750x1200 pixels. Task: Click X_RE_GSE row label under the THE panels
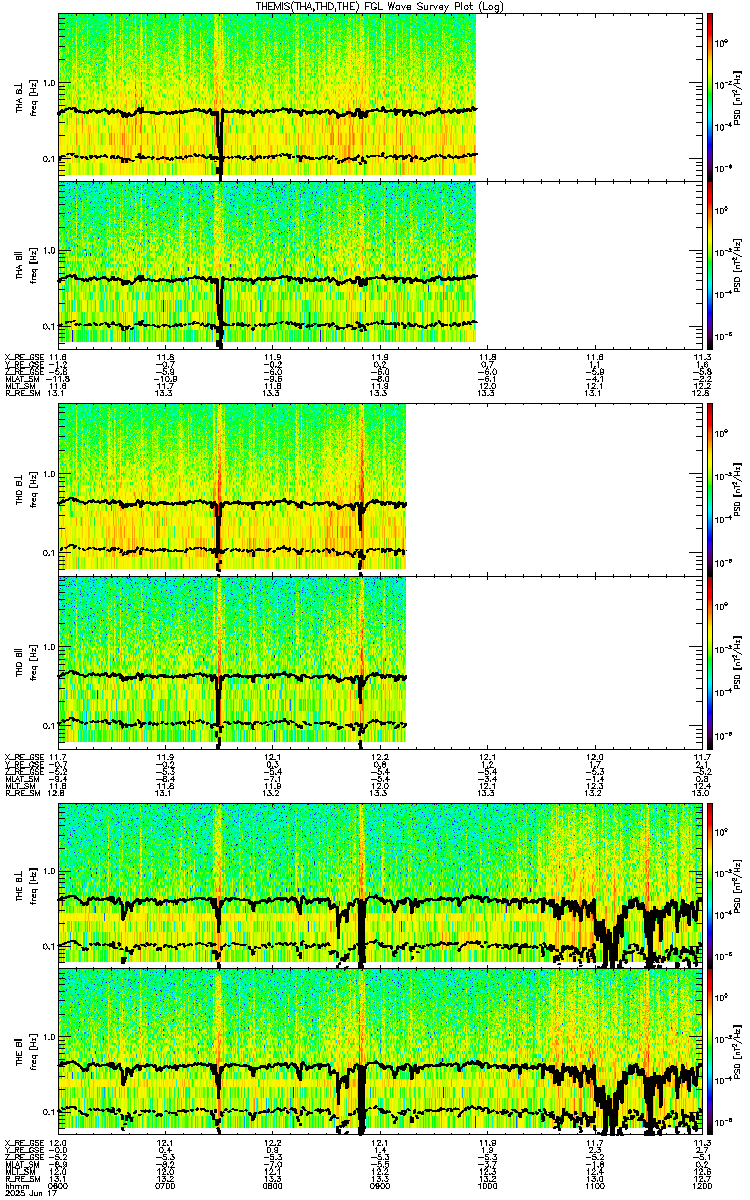pos(24,1143)
